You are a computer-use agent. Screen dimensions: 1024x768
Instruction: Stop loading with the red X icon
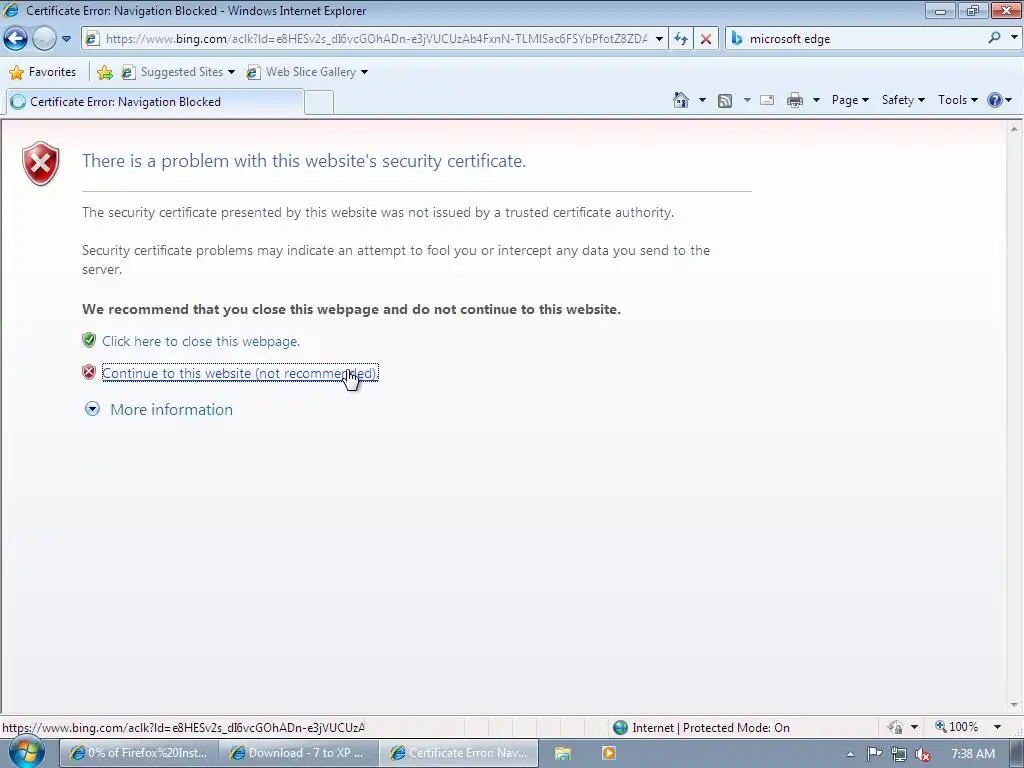click(706, 39)
